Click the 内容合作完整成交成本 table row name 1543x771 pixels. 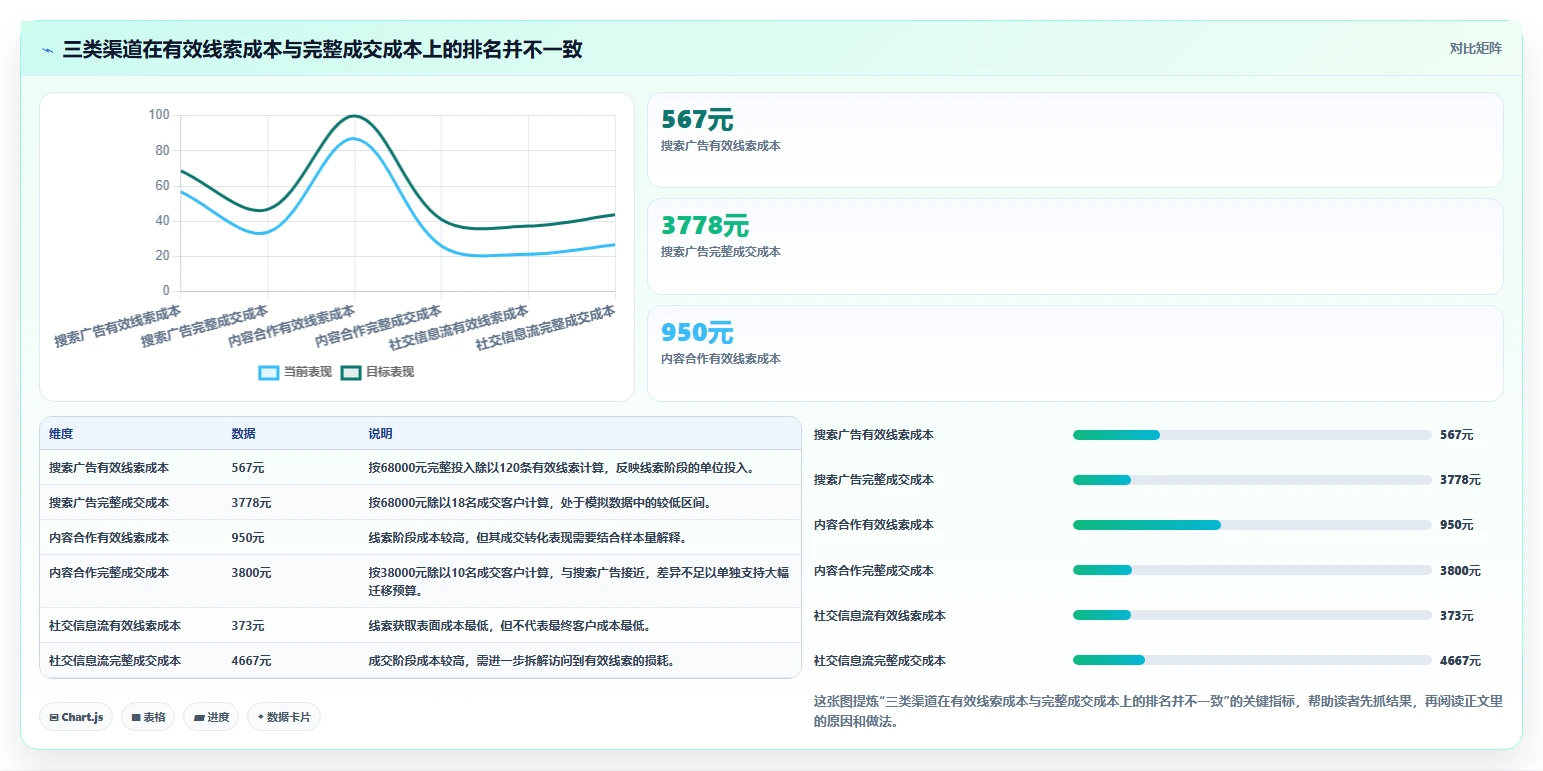tap(109, 573)
